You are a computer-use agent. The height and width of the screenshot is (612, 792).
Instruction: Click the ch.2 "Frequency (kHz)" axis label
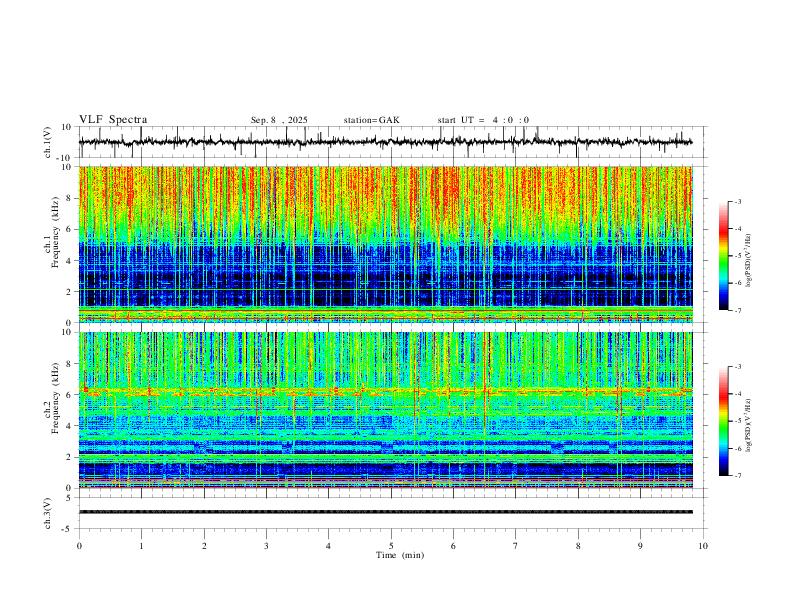pyautogui.click(x=55, y=398)
